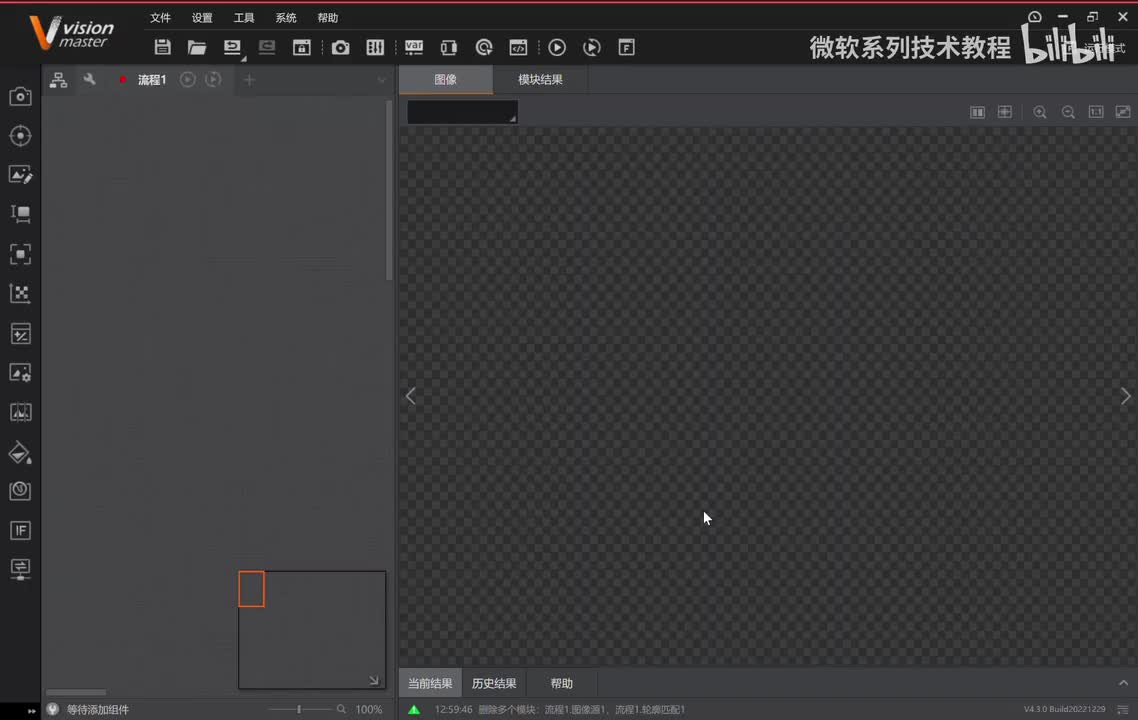Open the 设置 menu
The image size is (1138, 720).
[x=202, y=17]
